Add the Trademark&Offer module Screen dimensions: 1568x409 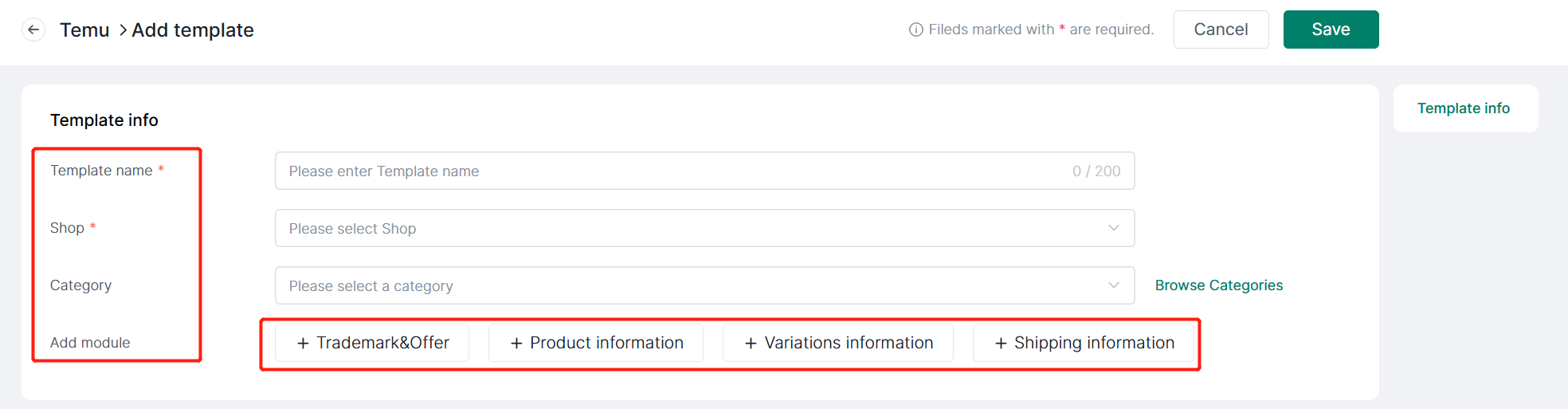click(x=372, y=343)
